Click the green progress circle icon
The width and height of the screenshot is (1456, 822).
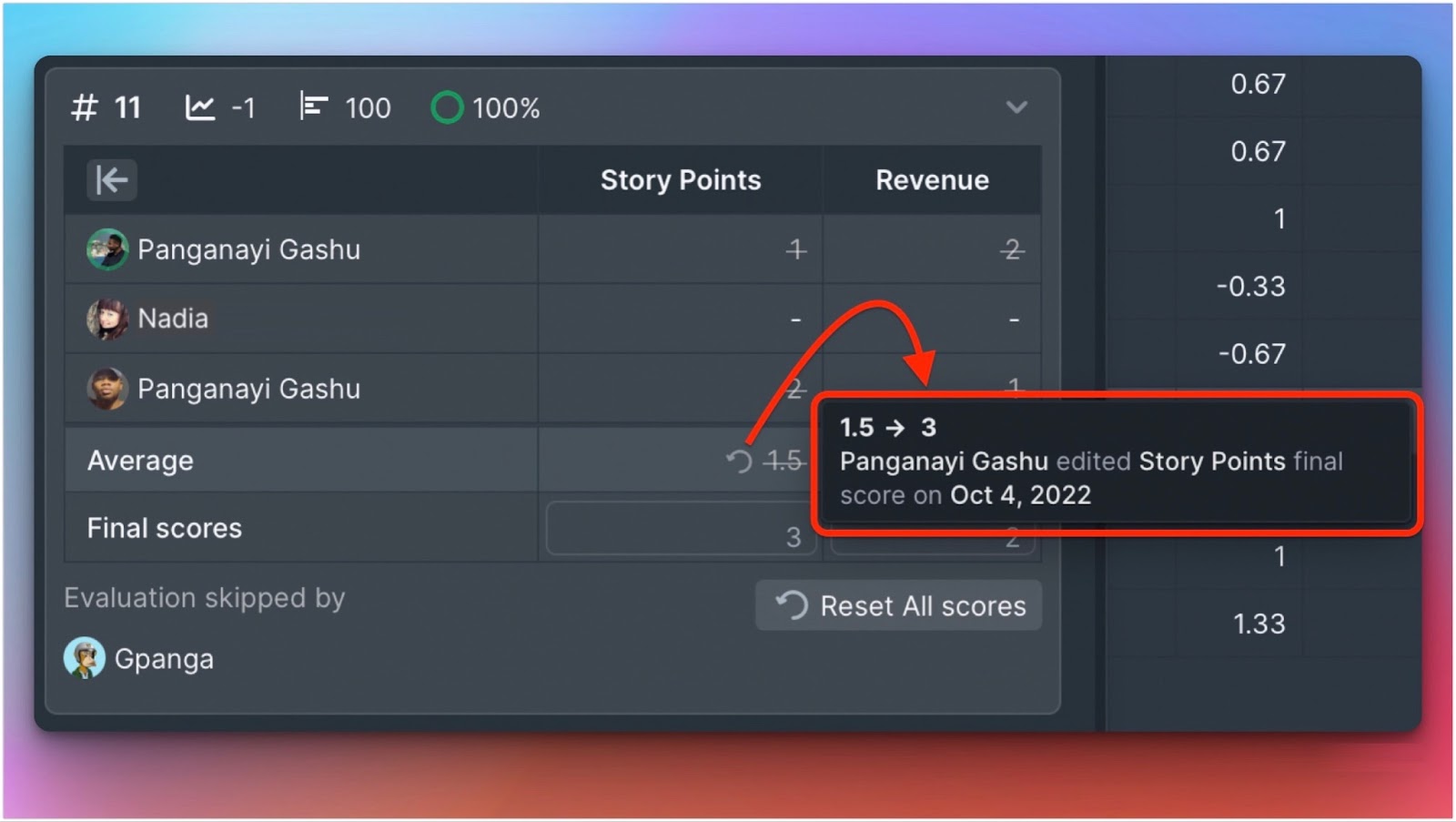pyautogui.click(x=447, y=108)
